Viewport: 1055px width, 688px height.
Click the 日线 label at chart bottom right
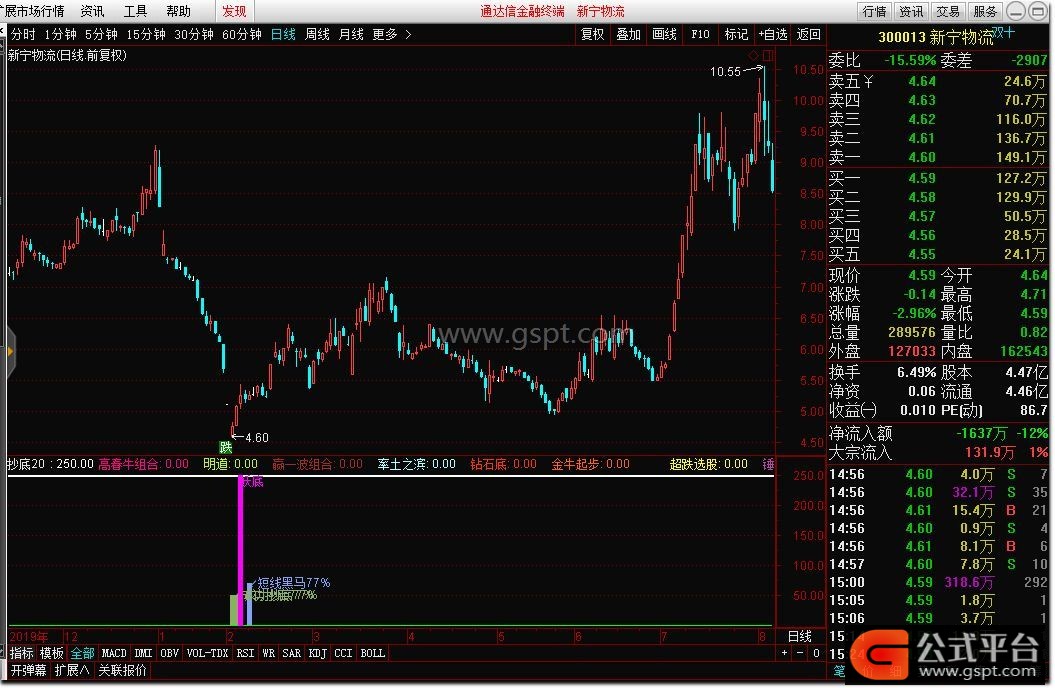coord(800,636)
